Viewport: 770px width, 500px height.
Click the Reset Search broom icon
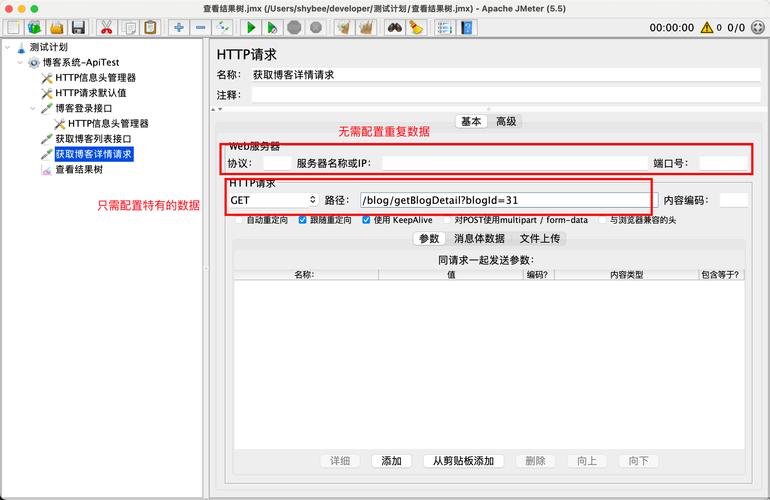tap(416, 28)
